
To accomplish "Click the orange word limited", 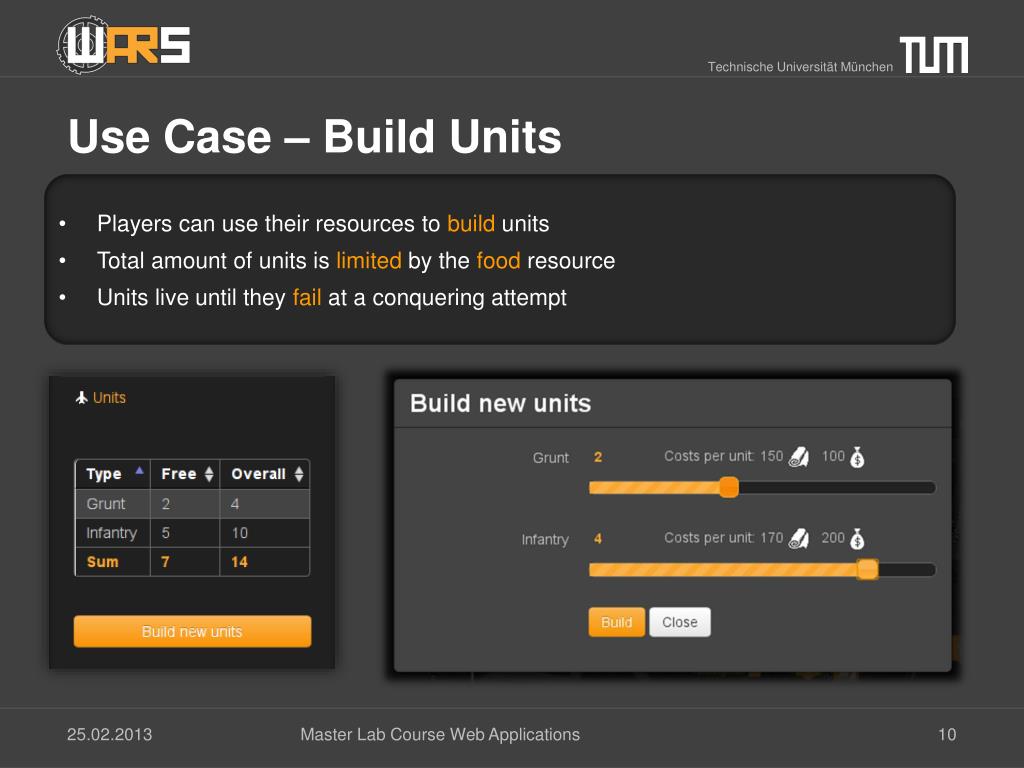I will (x=369, y=261).
